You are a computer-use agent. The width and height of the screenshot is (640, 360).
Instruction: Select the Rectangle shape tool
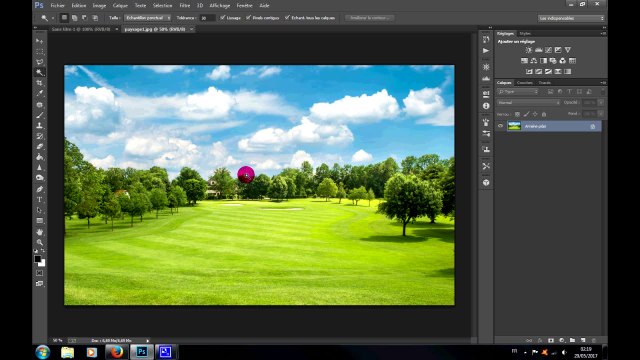[40, 221]
